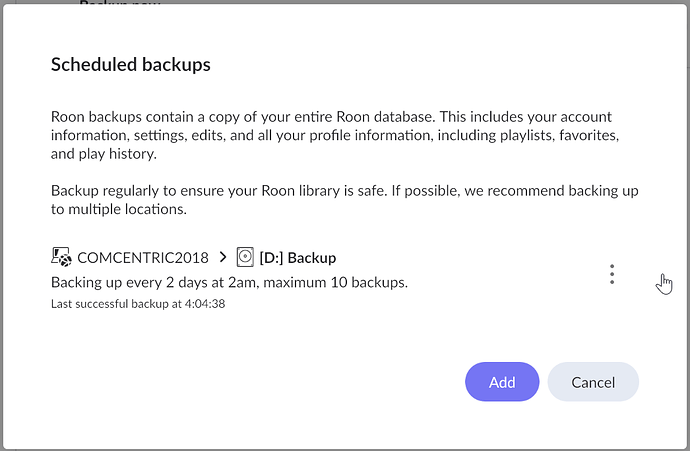Click the partially hidden 'Backup now' text behind dialog
690x451 pixels.
coord(120,3)
